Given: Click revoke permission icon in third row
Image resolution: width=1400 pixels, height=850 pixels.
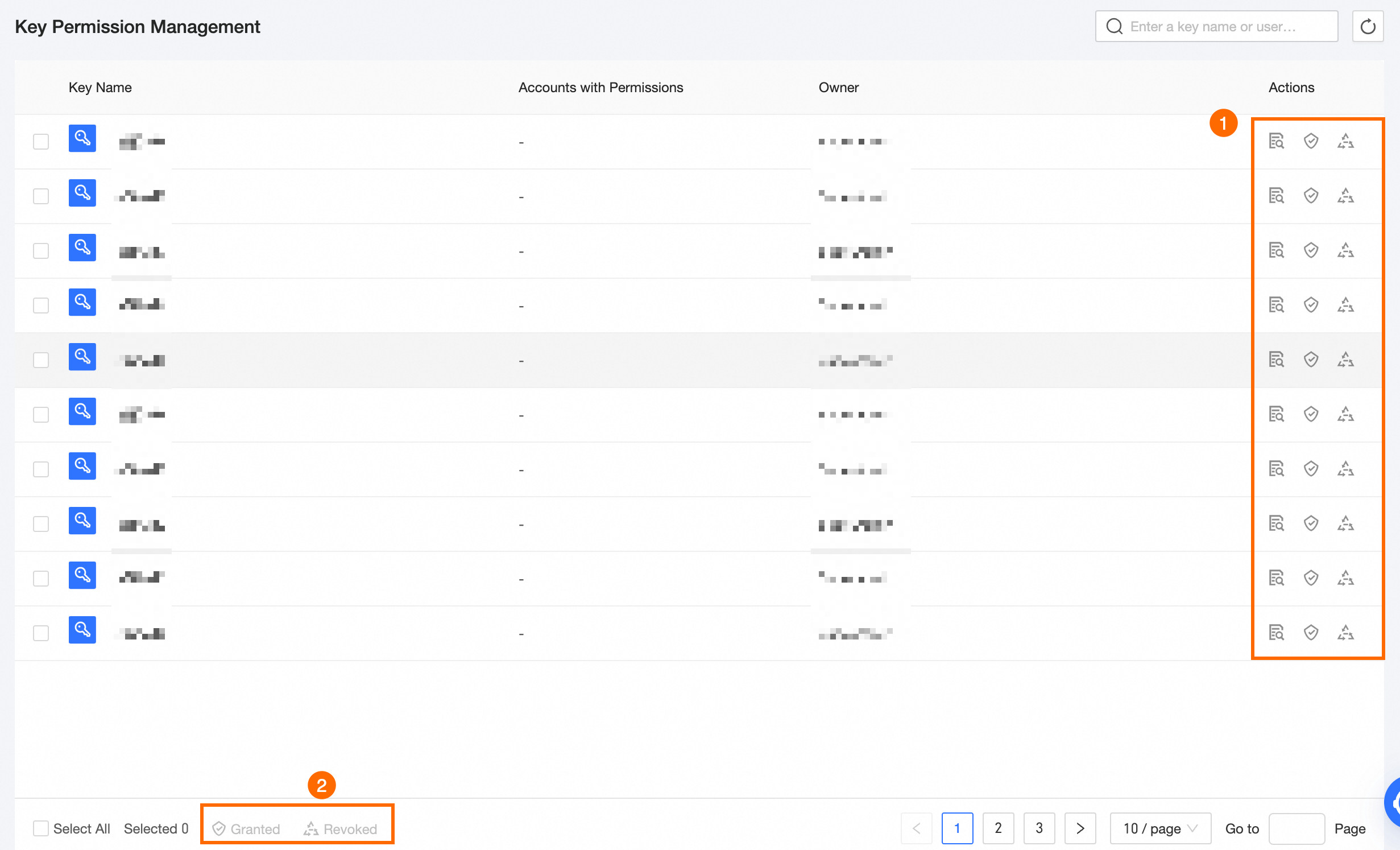Looking at the screenshot, I should pyautogui.click(x=1345, y=250).
